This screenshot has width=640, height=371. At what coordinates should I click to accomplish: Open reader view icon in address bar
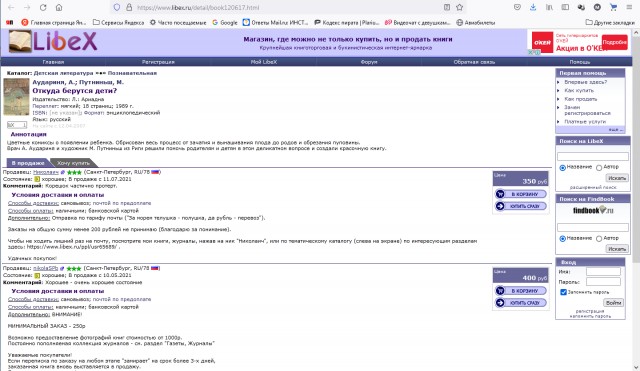point(447,7)
